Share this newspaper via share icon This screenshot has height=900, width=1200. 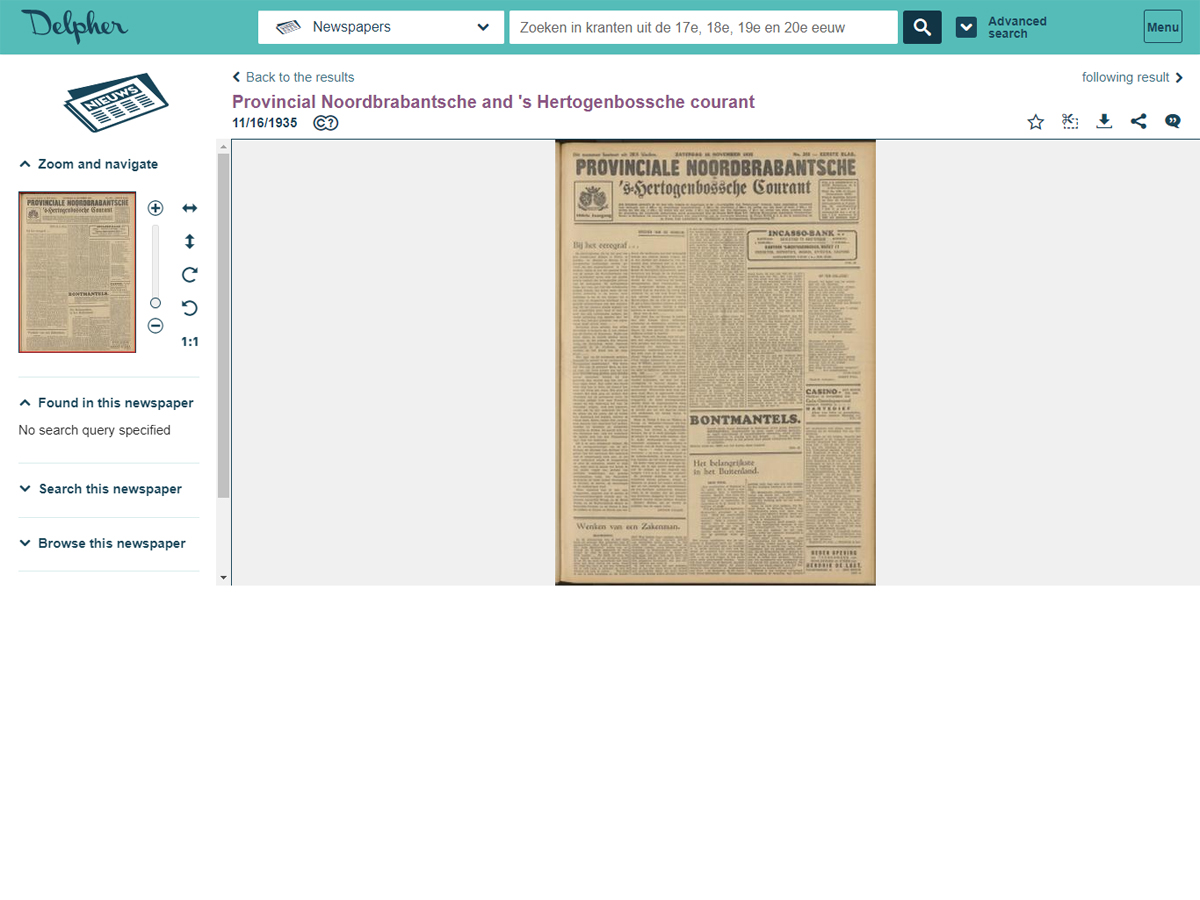pyautogui.click(x=1138, y=122)
